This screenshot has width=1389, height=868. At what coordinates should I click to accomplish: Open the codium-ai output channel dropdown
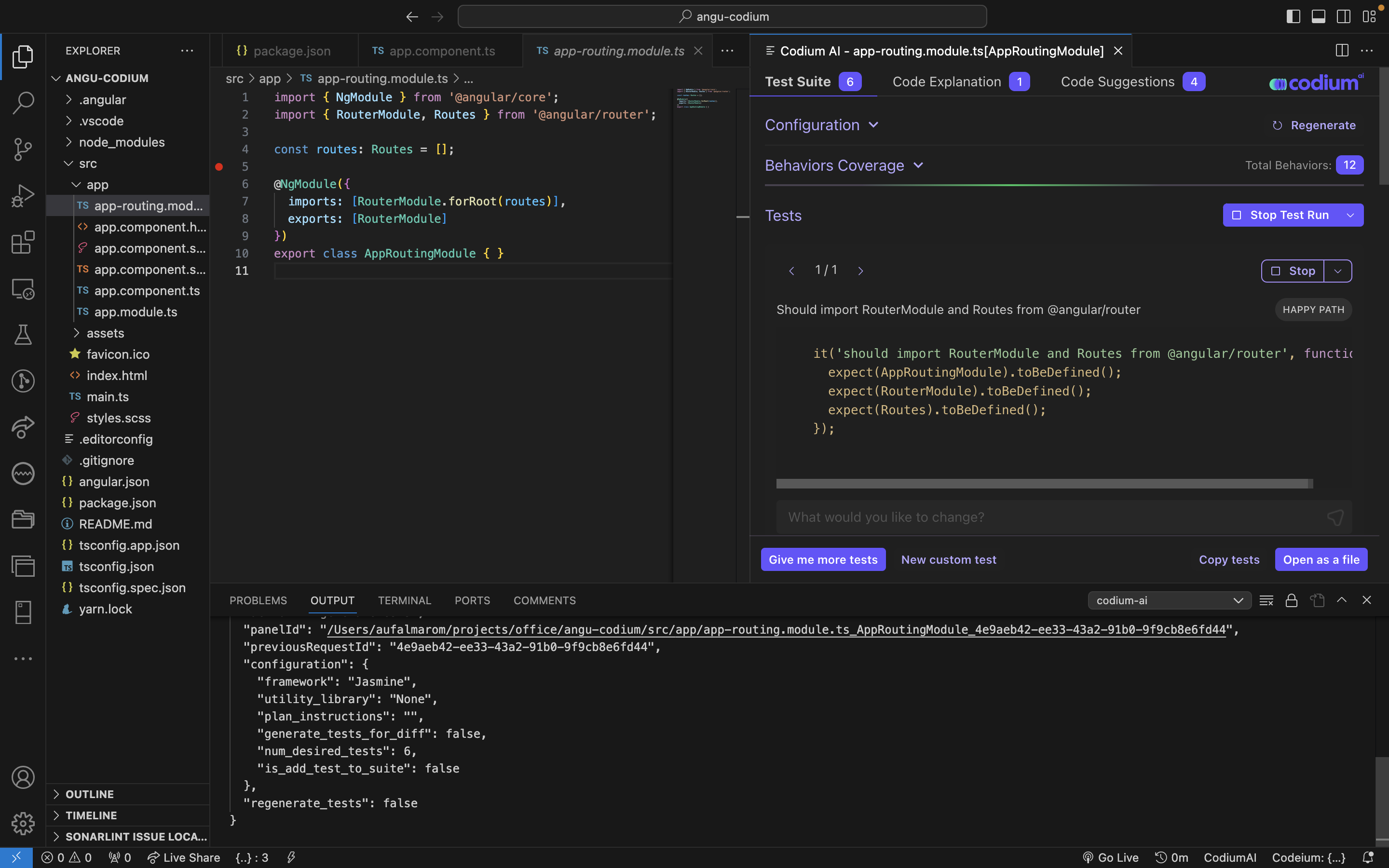click(1169, 600)
